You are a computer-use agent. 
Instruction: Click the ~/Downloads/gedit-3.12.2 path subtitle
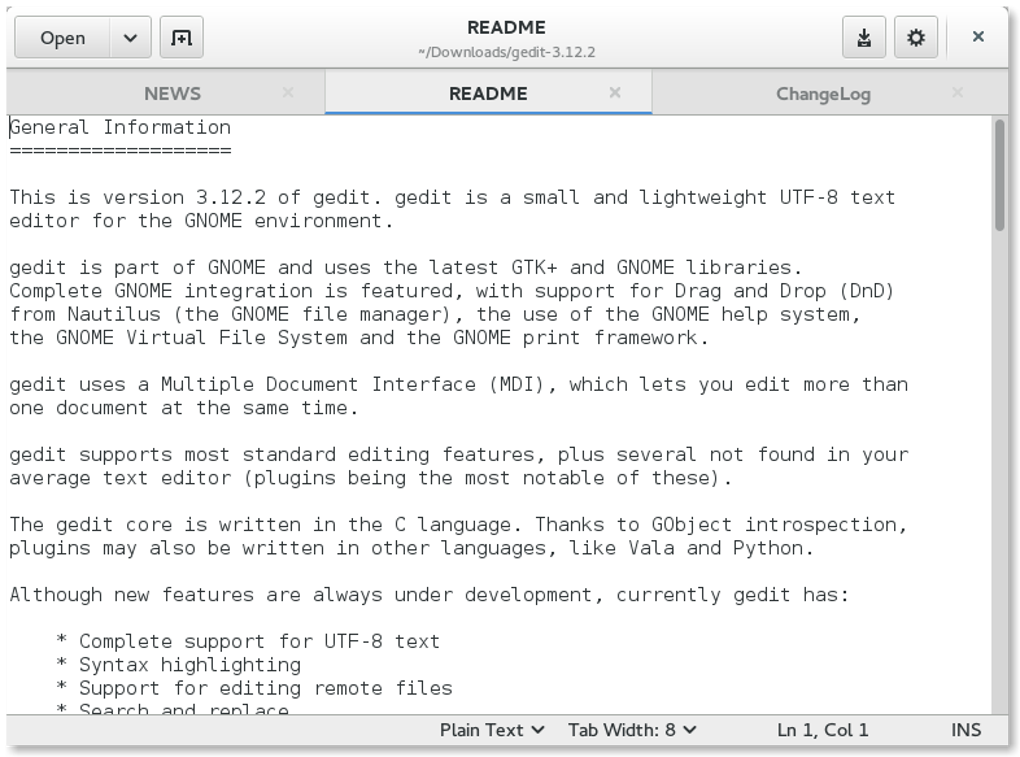point(506,52)
